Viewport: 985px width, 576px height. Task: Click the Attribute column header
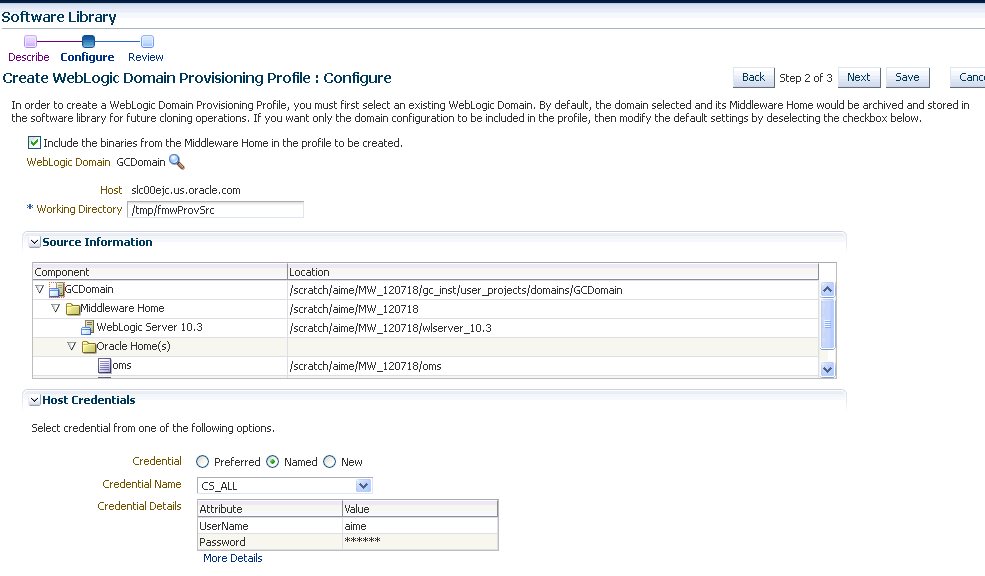point(270,509)
